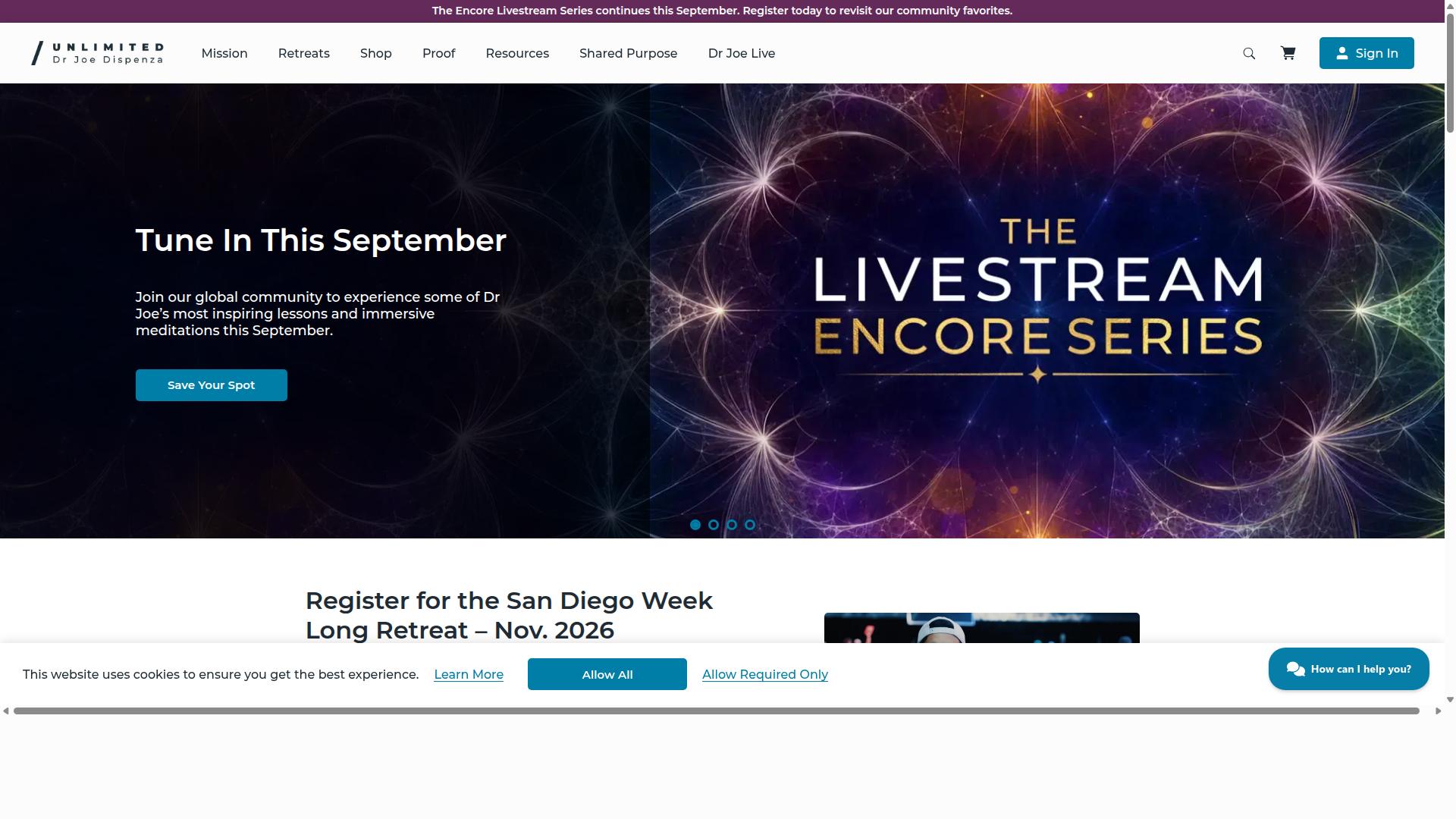Screen dimensions: 1456x819
Task: Open the search magnifier icon
Action: coord(1249,53)
